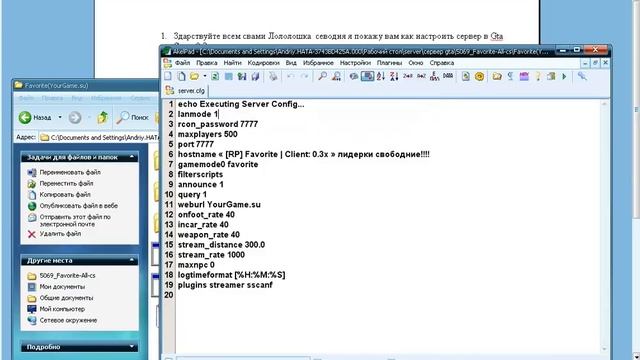Click the Up folder icon in Explorer
The height and width of the screenshot is (360, 640).
pos(102,118)
